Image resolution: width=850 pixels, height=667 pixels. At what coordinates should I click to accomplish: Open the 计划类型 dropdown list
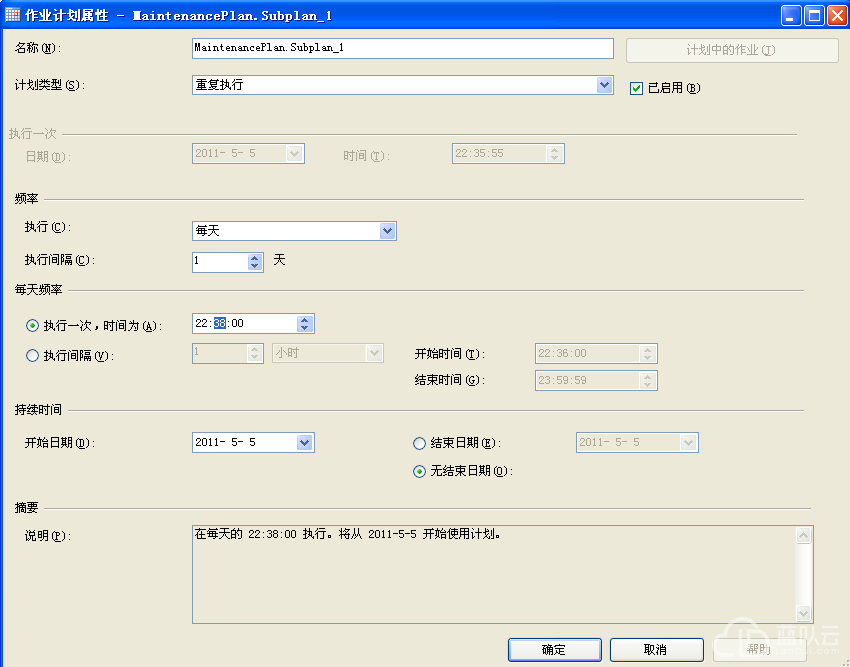click(604, 86)
